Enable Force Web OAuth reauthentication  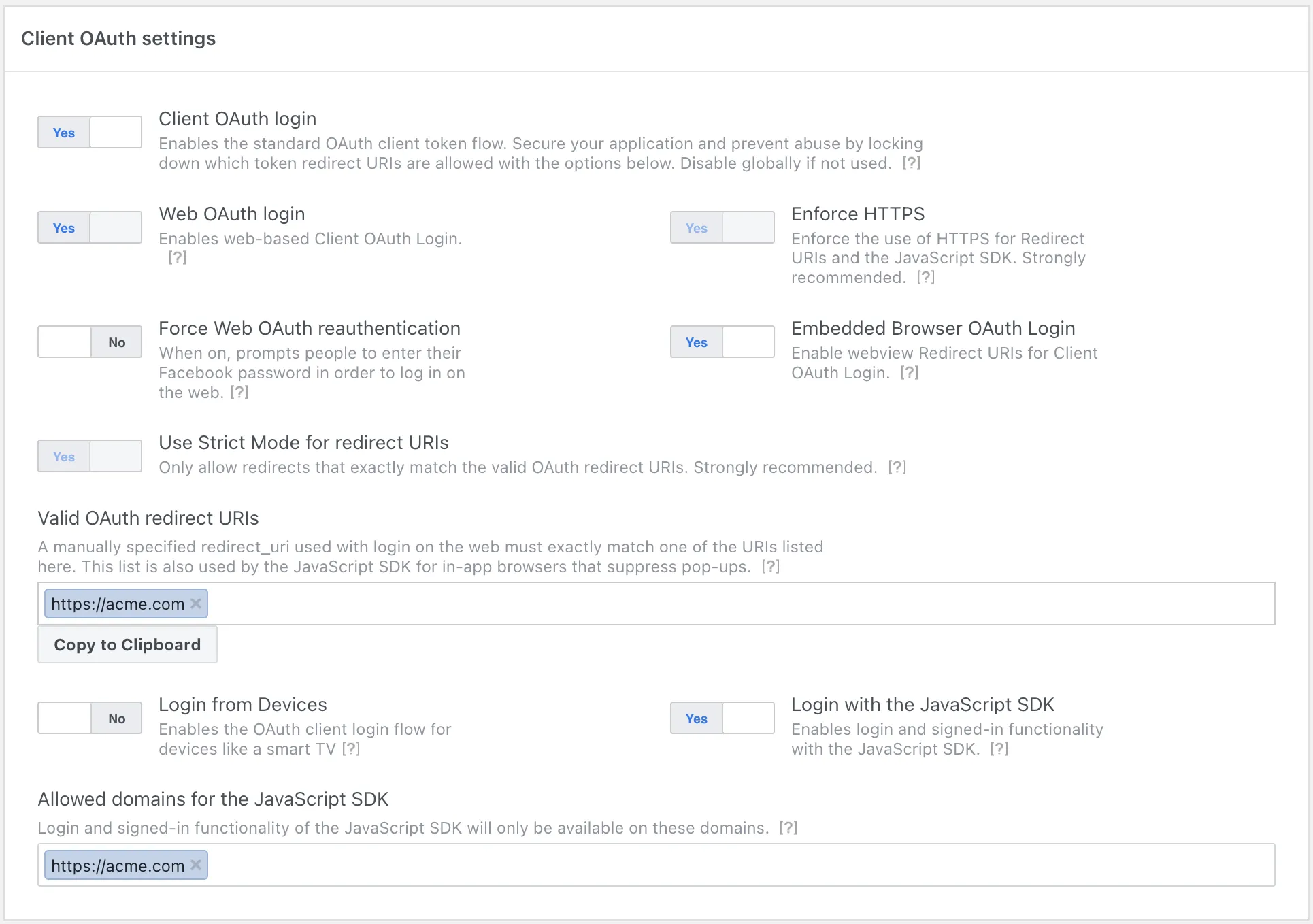coord(90,342)
